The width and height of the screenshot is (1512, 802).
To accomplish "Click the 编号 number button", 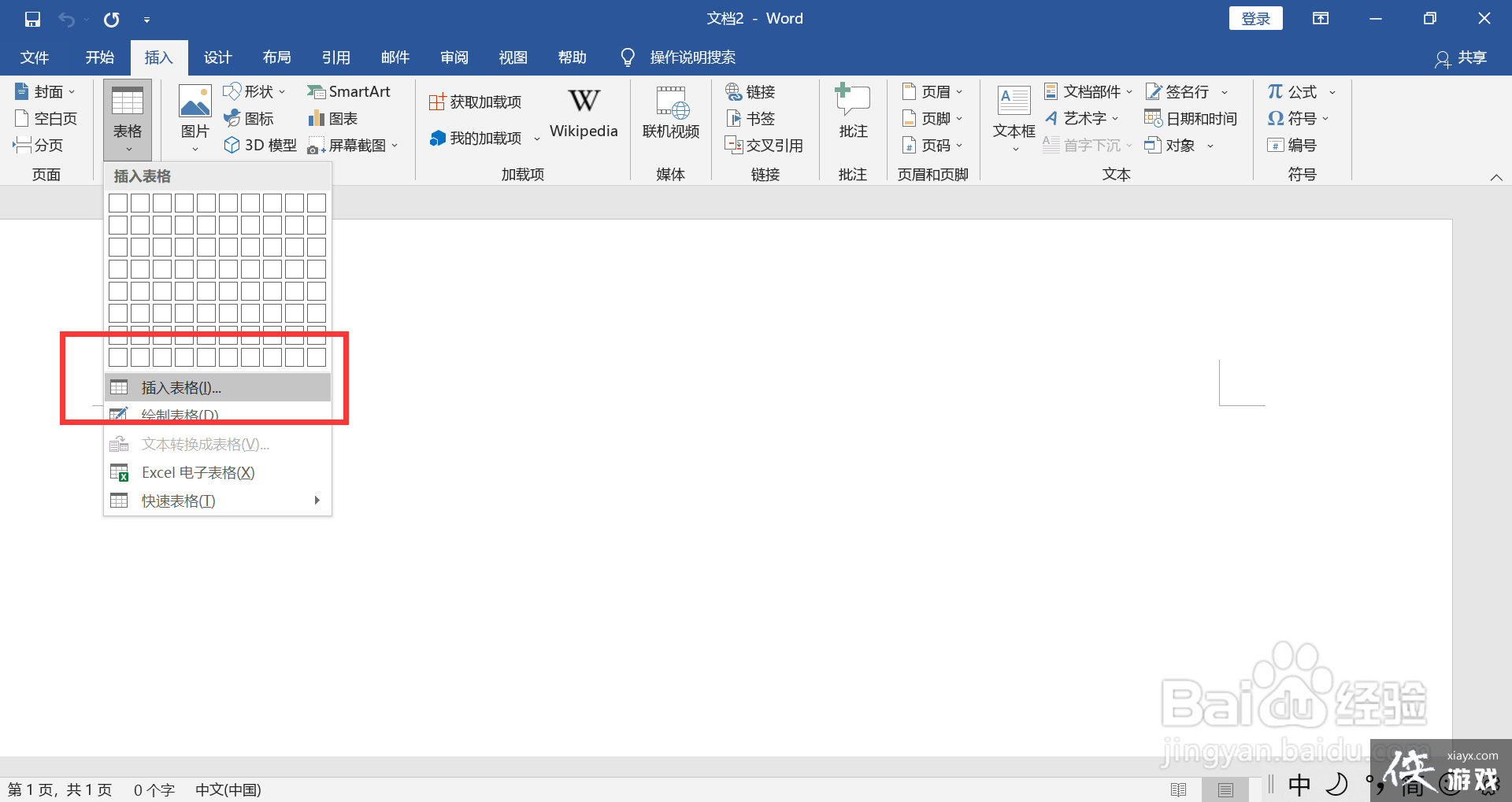I will (x=1292, y=146).
